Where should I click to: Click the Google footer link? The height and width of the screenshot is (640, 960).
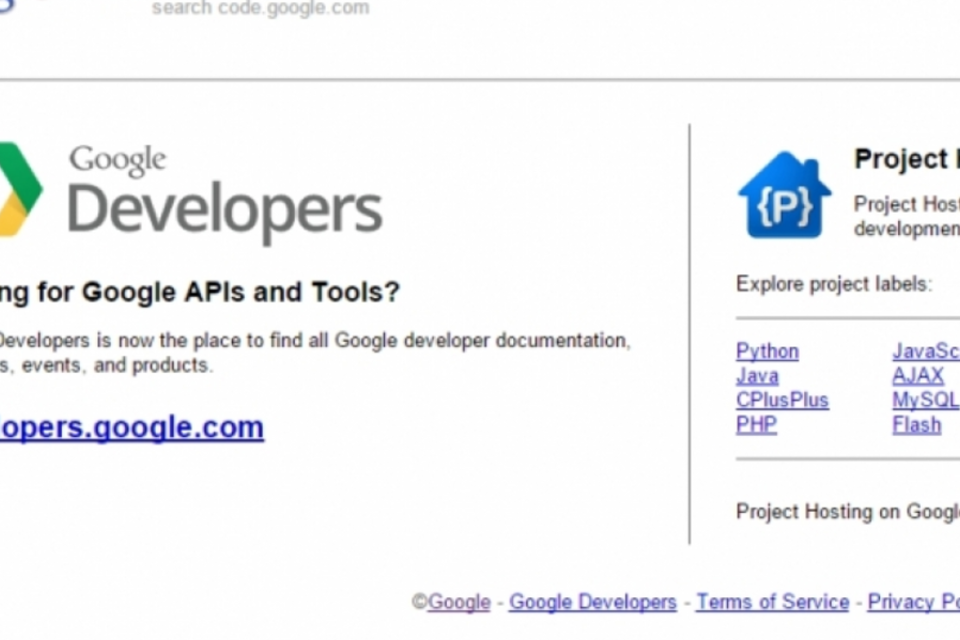(x=459, y=602)
